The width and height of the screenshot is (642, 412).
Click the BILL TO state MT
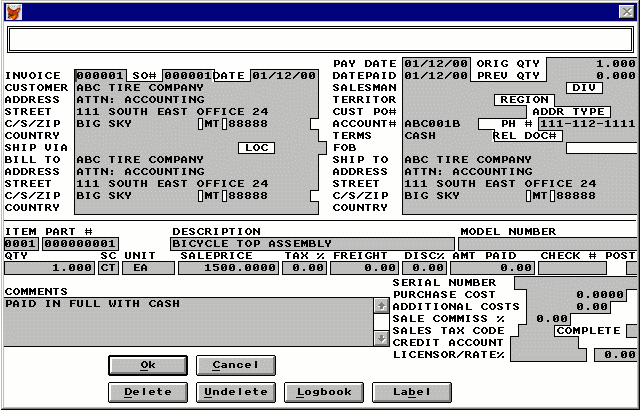pos(212,196)
